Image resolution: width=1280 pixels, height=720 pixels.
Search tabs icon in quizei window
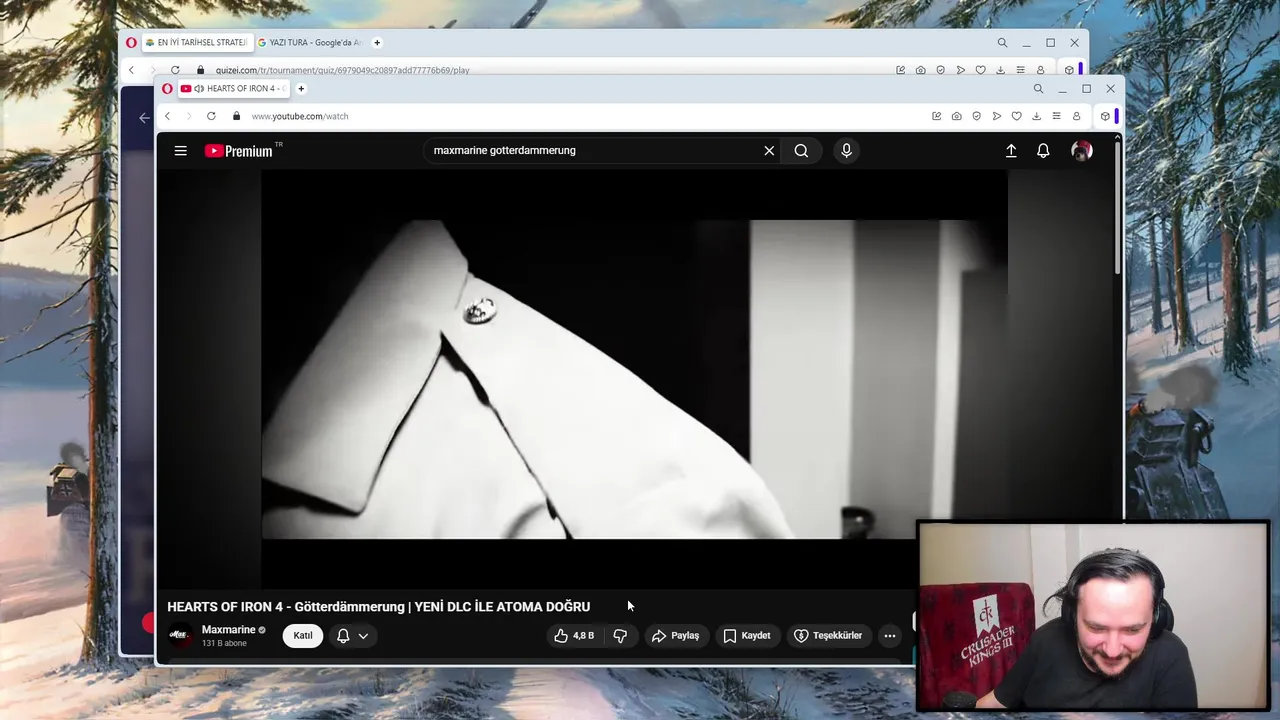(x=1002, y=43)
